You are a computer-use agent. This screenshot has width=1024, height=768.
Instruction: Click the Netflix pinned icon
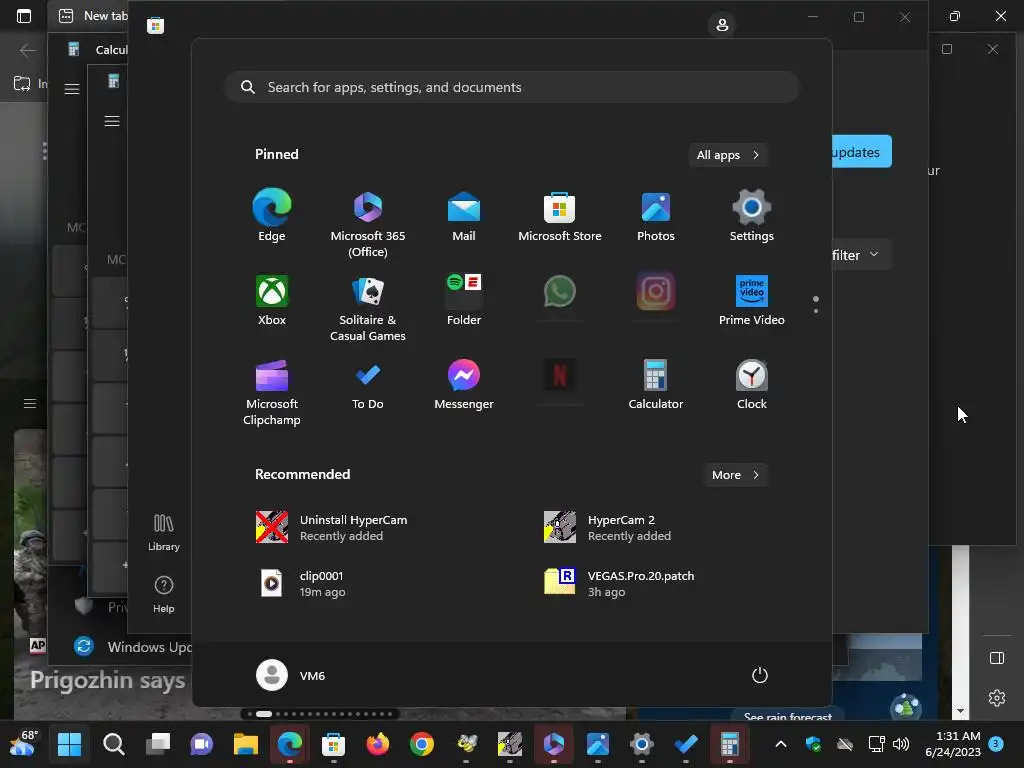560,376
